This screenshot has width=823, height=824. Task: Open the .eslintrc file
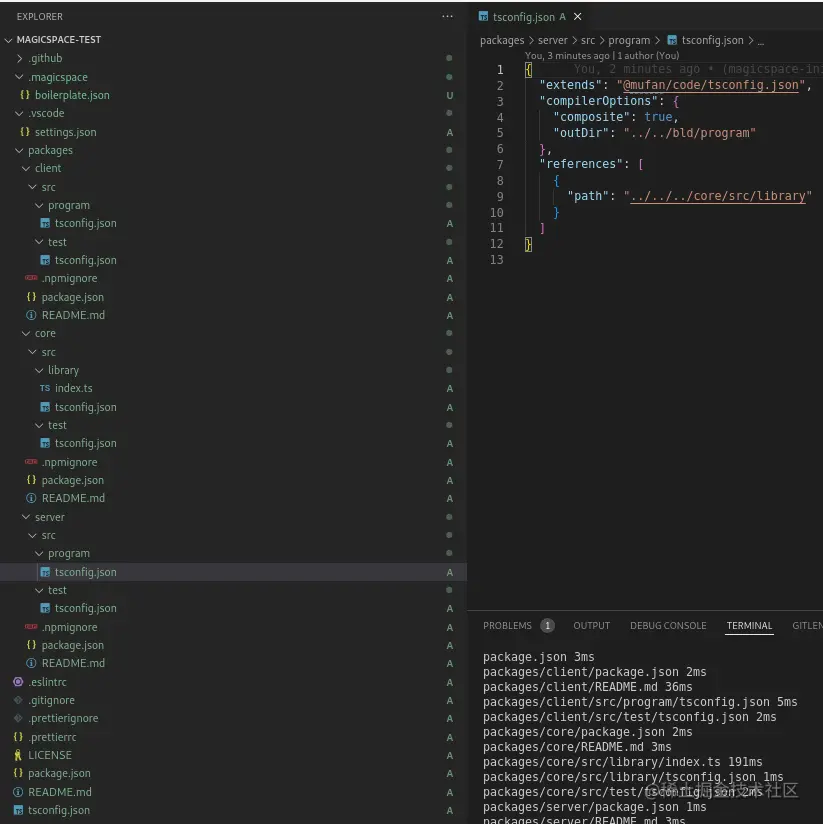coord(47,682)
